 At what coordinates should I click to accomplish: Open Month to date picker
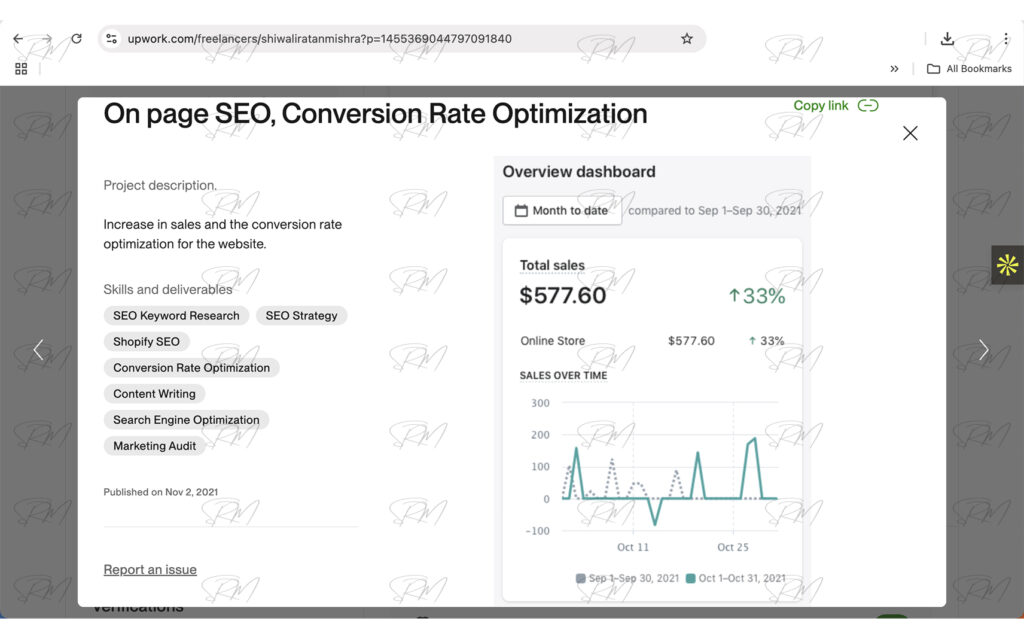(562, 210)
